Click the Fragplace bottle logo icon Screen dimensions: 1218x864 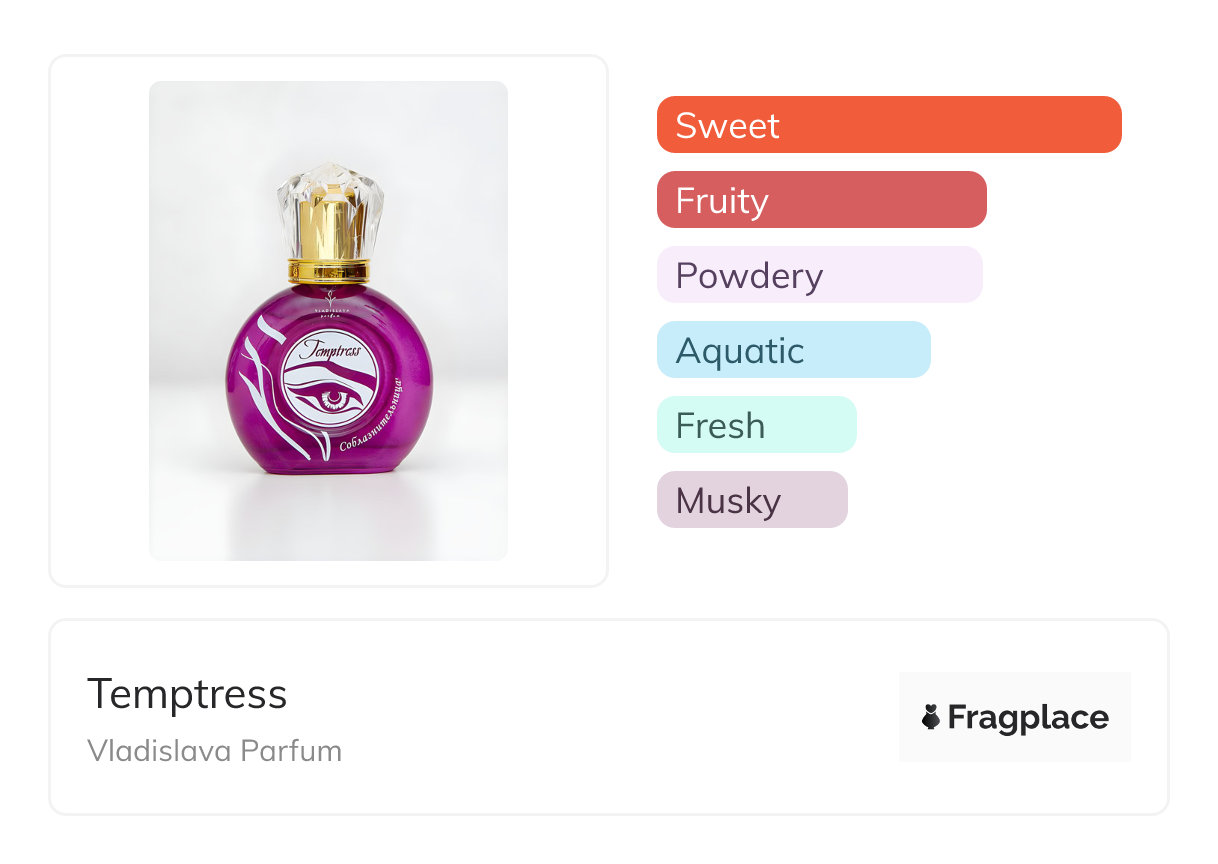pyautogui.click(x=931, y=717)
